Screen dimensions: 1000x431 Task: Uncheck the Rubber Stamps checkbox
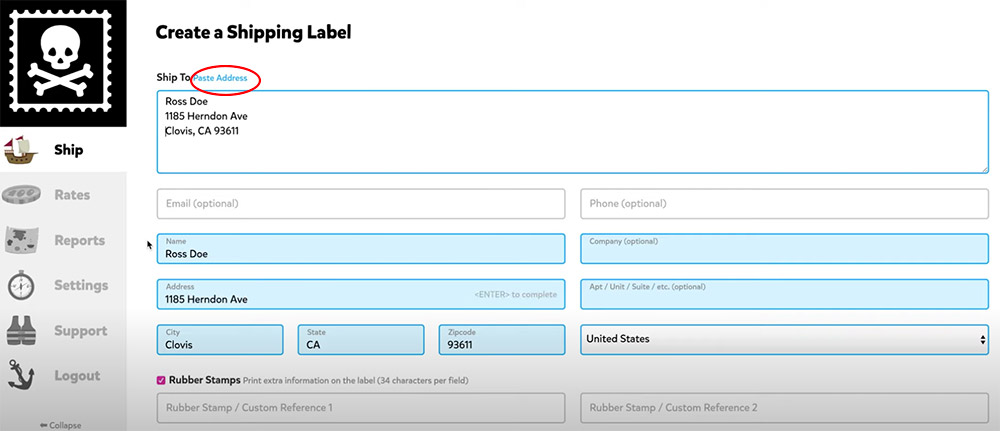point(161,380)
